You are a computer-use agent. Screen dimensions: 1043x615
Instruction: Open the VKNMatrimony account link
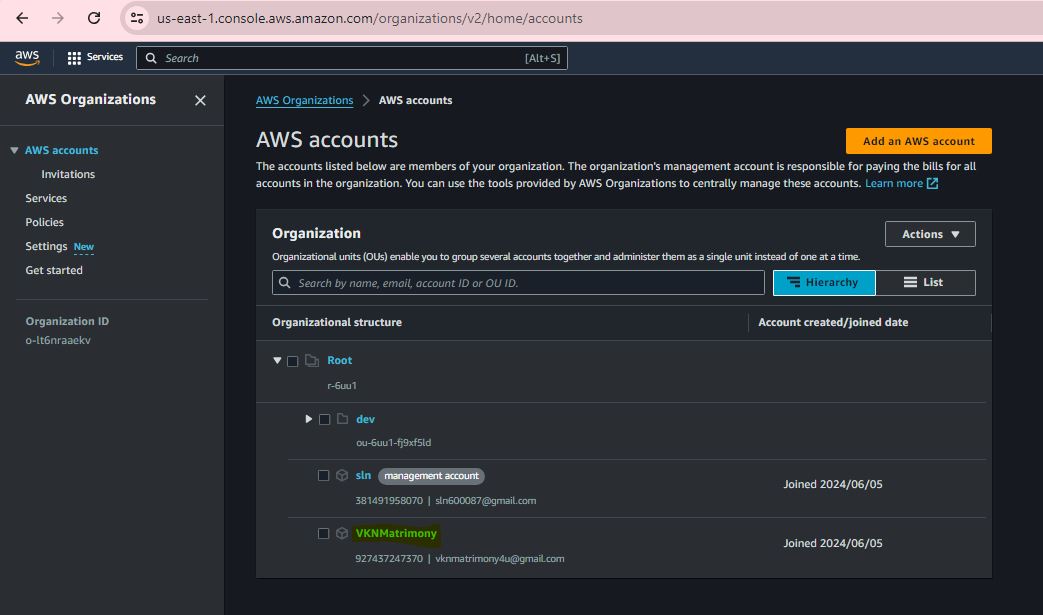tap(396, 533)
